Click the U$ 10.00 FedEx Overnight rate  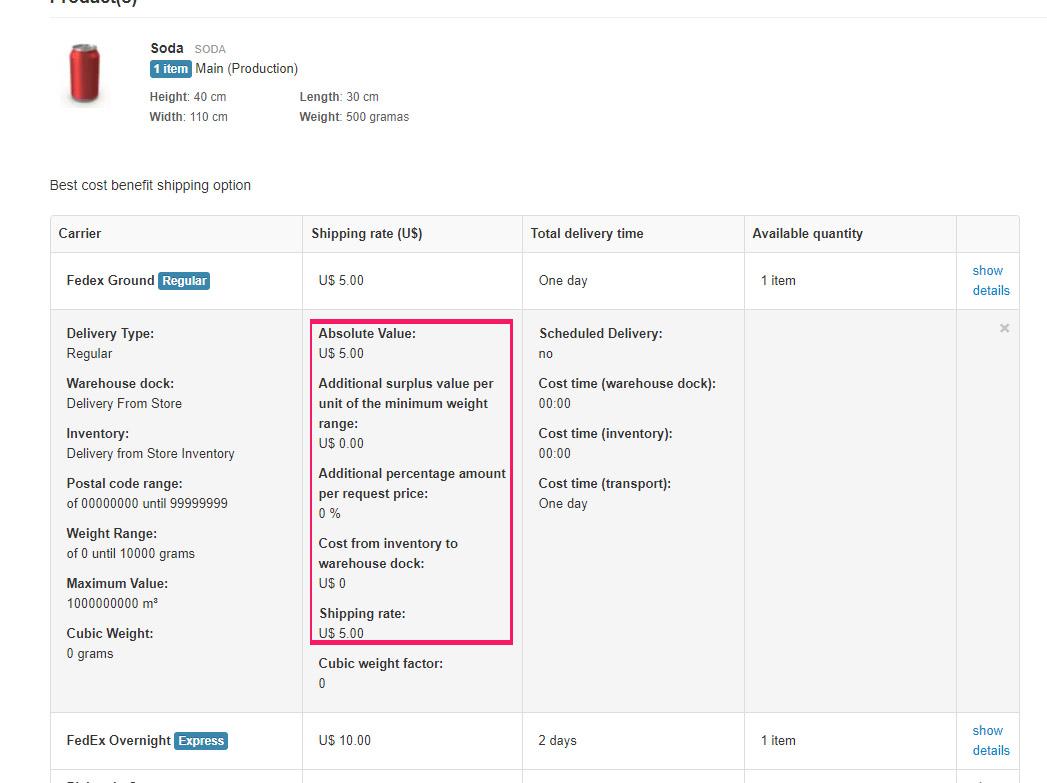(344, 740)
